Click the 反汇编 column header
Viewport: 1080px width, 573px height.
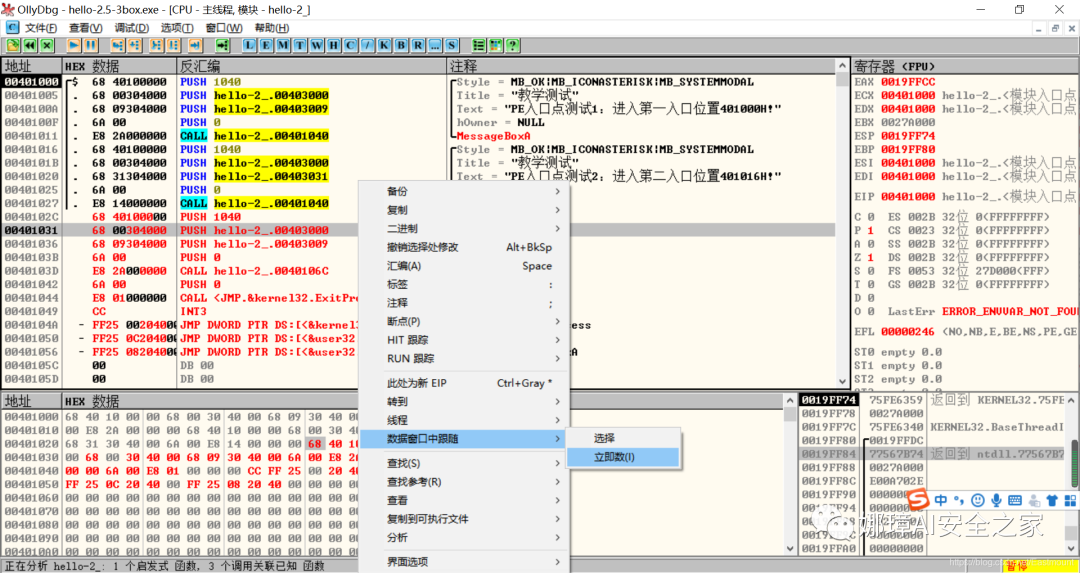click(x=312, y=66)
